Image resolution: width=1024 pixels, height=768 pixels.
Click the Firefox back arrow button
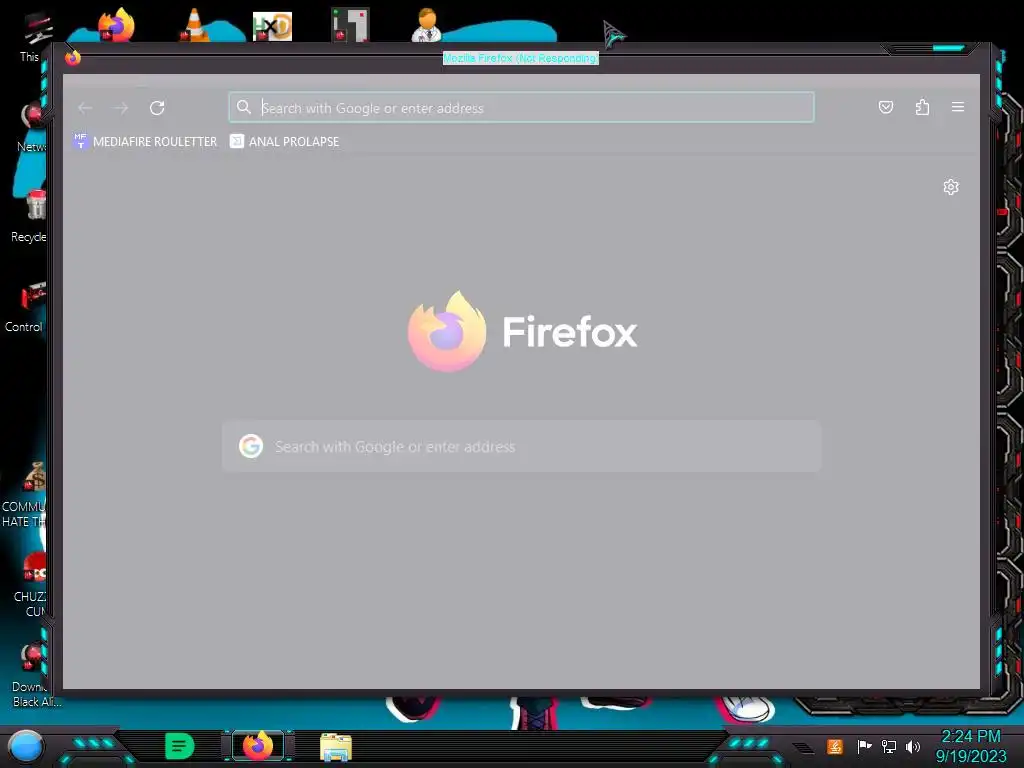(x=85, y=108)
